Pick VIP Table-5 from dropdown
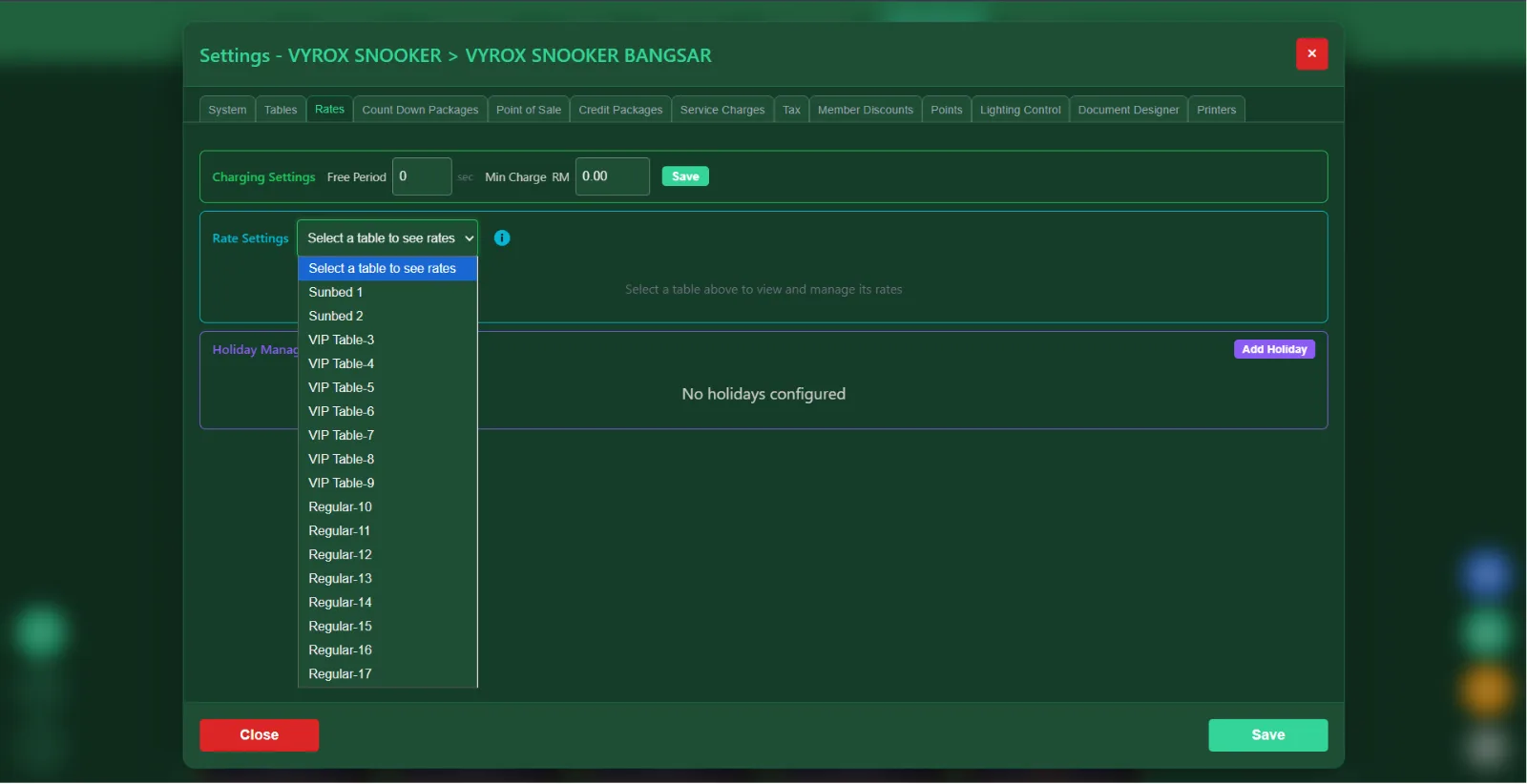Image resolution: width=1527 pixels, height=784 pixels. 387,388
